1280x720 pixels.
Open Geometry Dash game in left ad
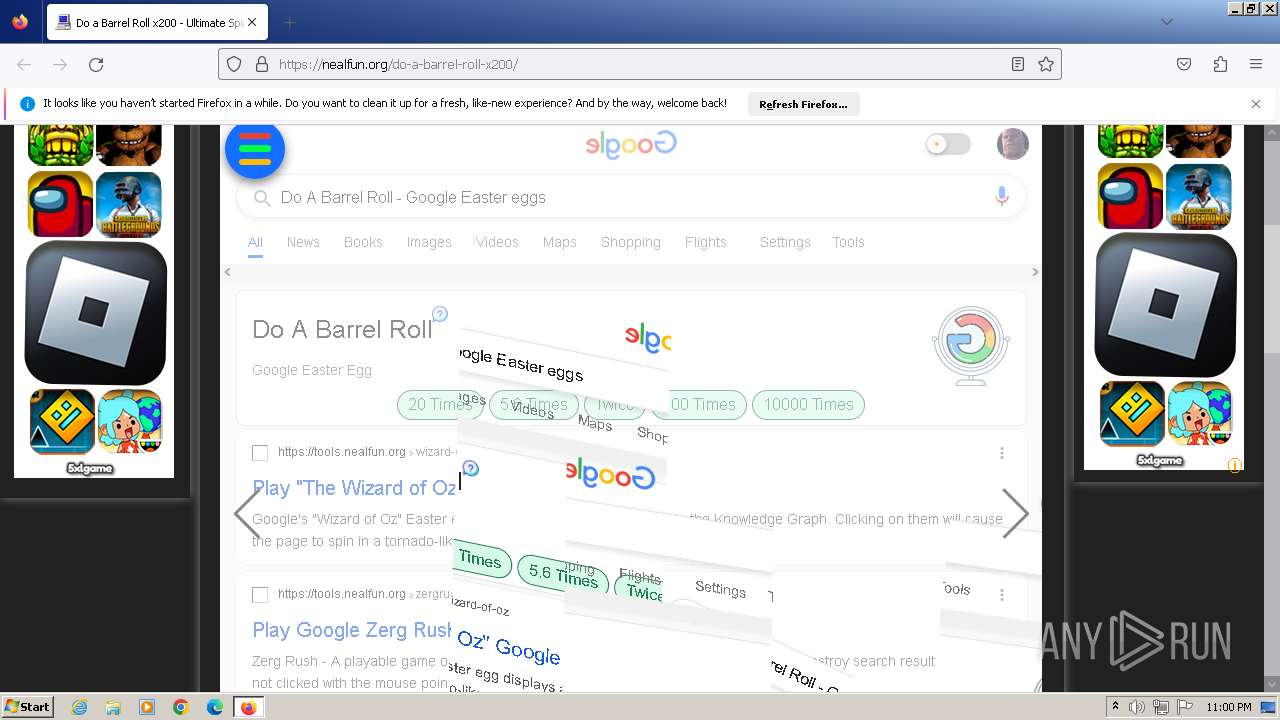62,421
